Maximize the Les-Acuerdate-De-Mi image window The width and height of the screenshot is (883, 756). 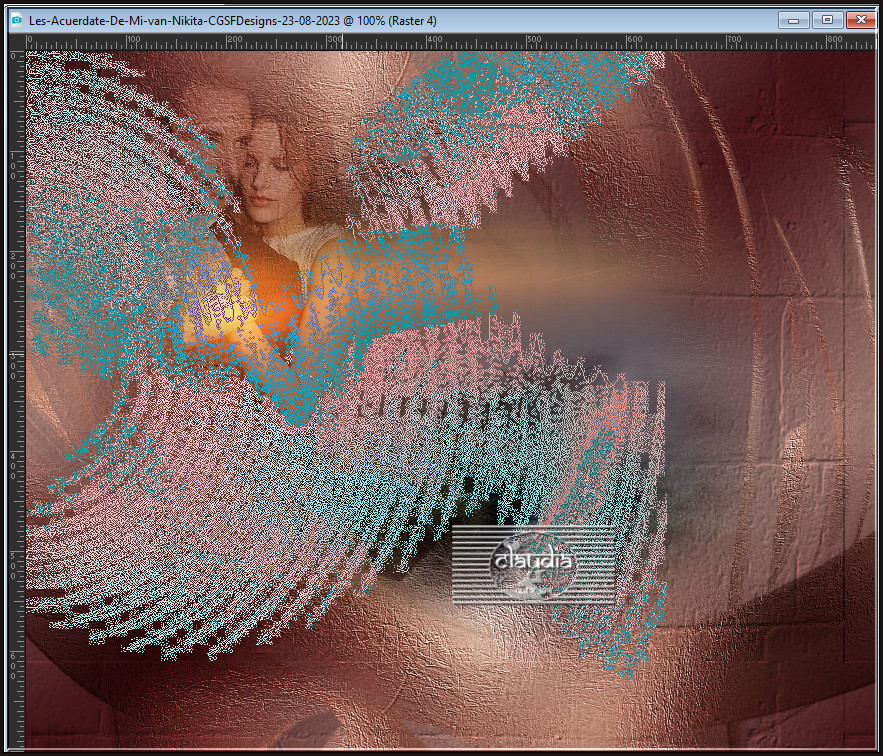pos(827,20)
